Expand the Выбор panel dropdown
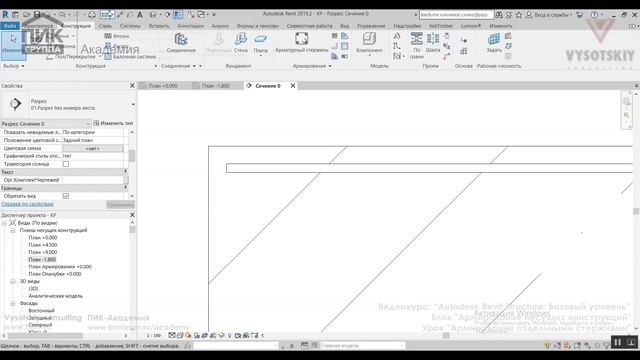This screenshot has width=640, height=360. [x=13, y=66]
